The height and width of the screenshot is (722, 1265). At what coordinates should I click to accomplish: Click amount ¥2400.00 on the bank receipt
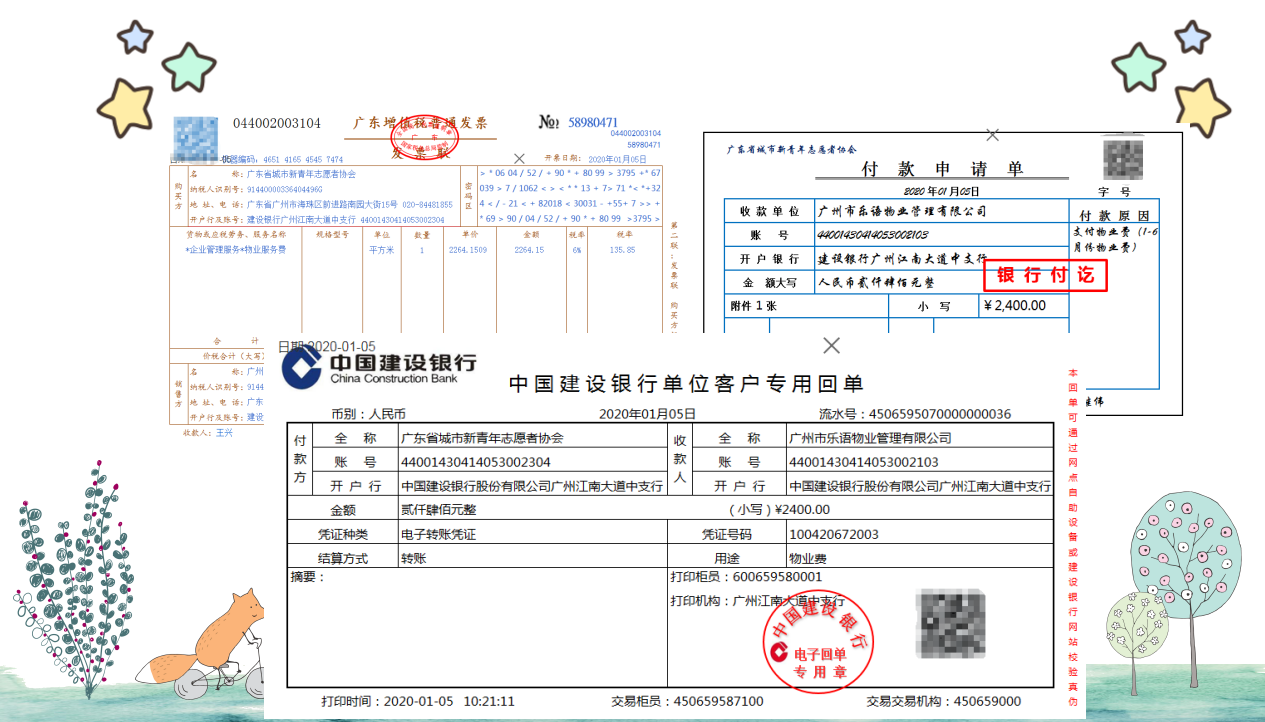pyautogui.click(x=802, y=510)
